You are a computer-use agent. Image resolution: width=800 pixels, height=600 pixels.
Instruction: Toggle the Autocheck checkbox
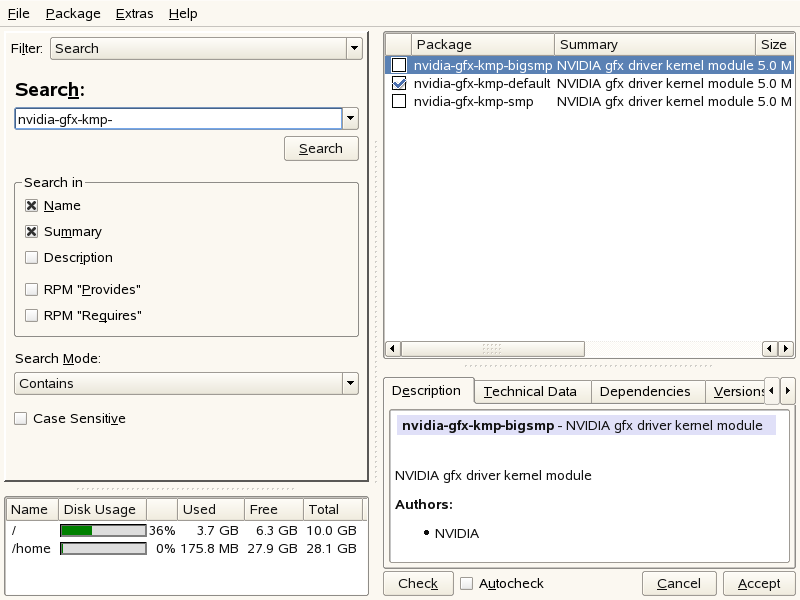(x=466, y=583)
